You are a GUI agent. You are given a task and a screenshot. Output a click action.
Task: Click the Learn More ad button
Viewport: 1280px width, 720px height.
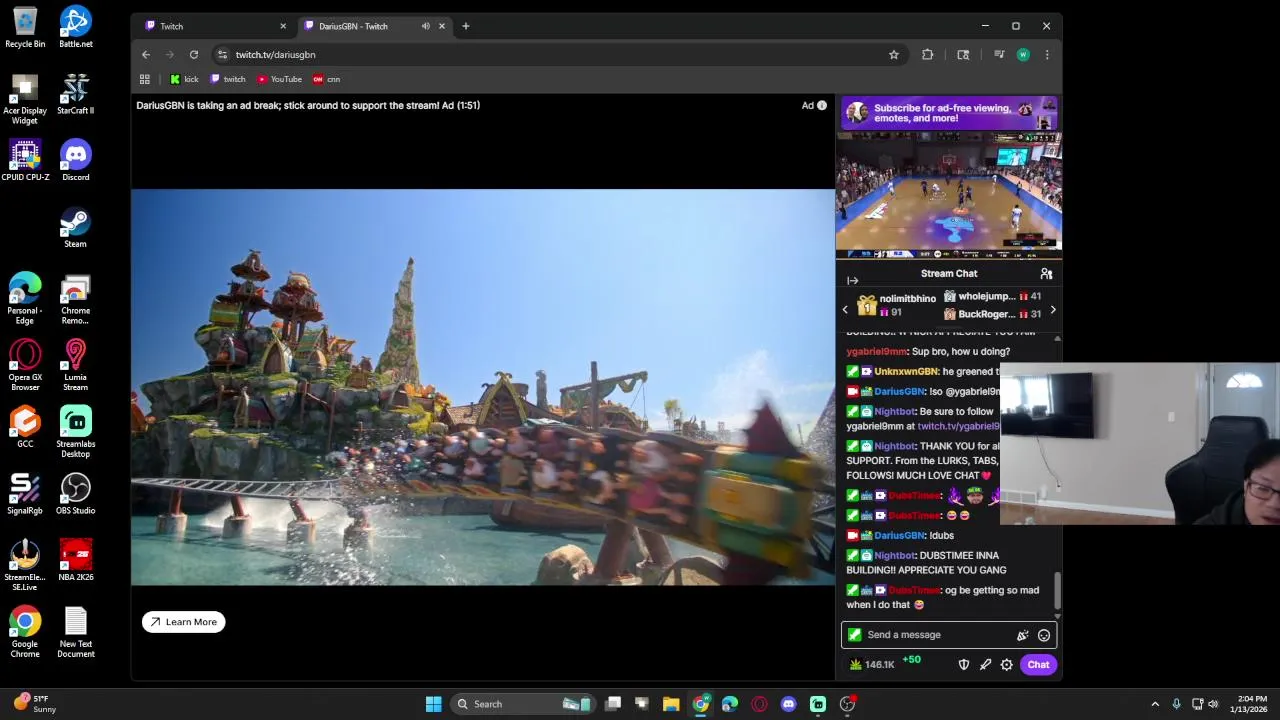pos(184,622)
